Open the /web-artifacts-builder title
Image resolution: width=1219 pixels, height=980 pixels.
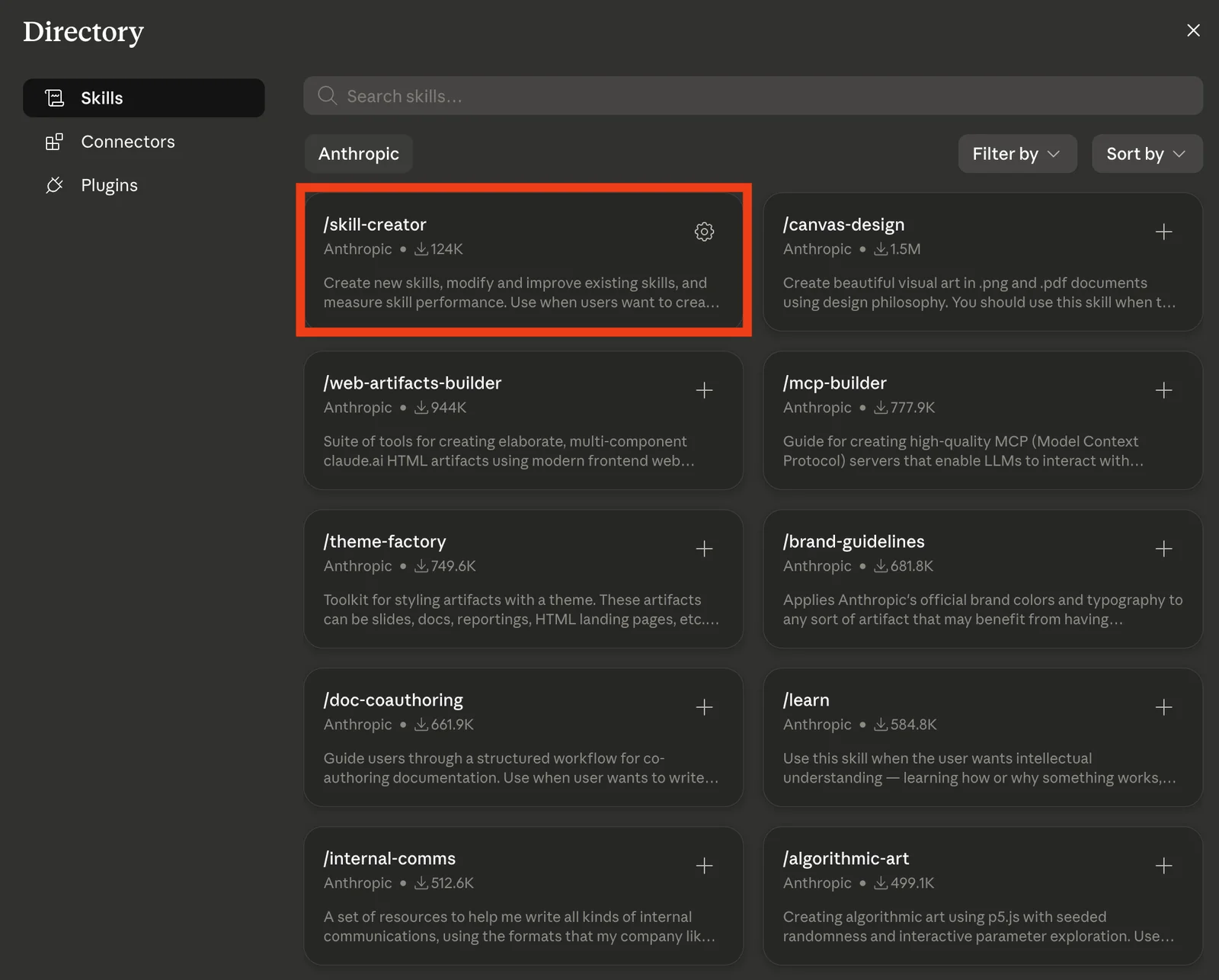pyautogui.click(x=412, y=383)
